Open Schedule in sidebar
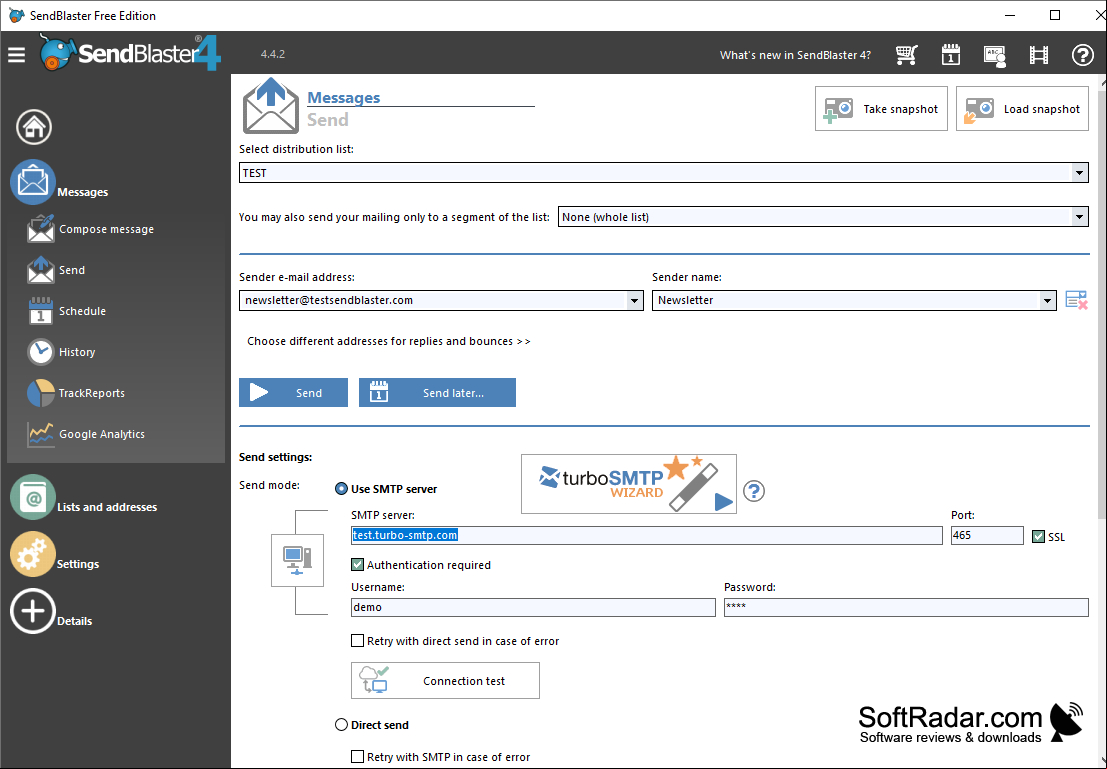This screenshot has width=1107, height=769. 83,311
